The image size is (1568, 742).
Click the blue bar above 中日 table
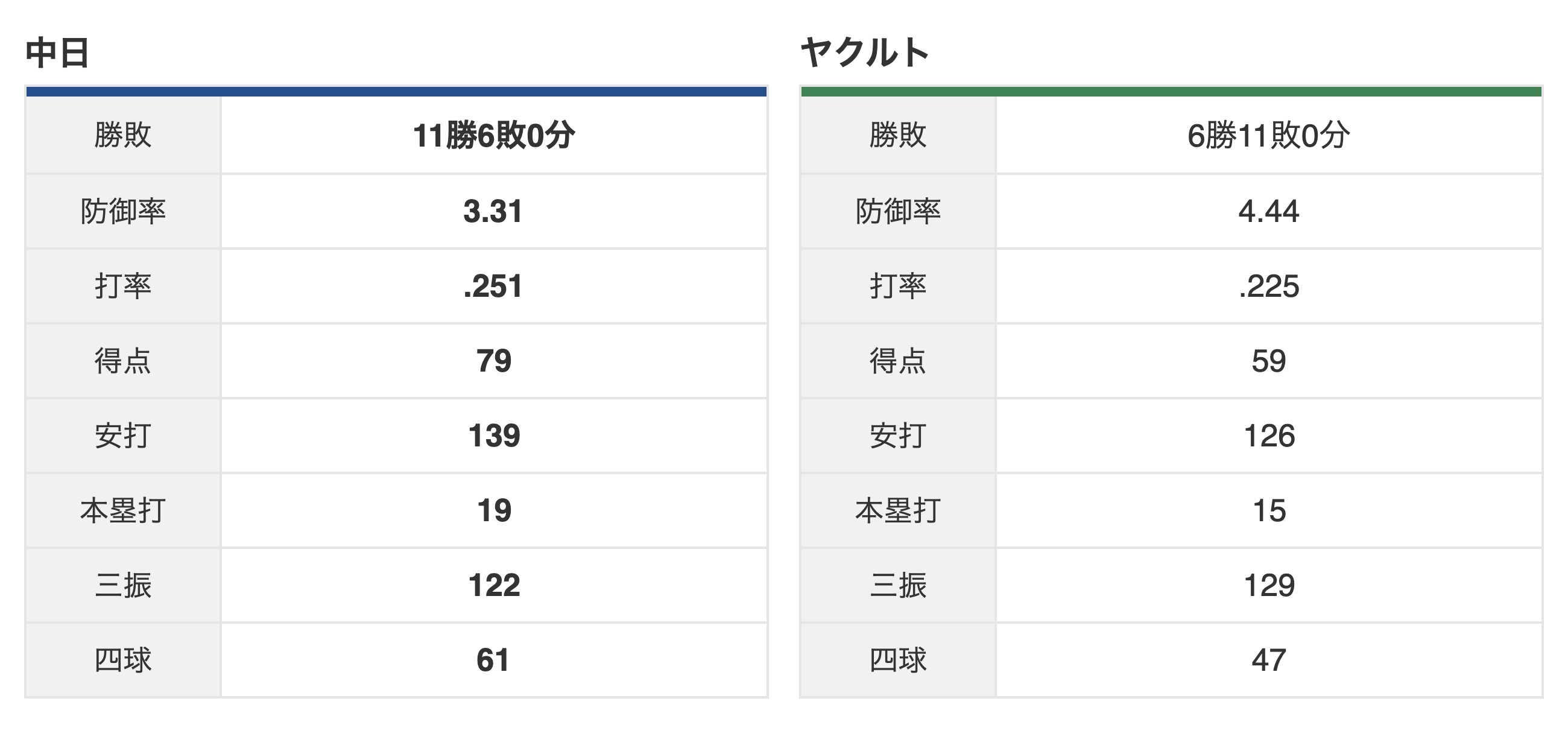point(396,91)
